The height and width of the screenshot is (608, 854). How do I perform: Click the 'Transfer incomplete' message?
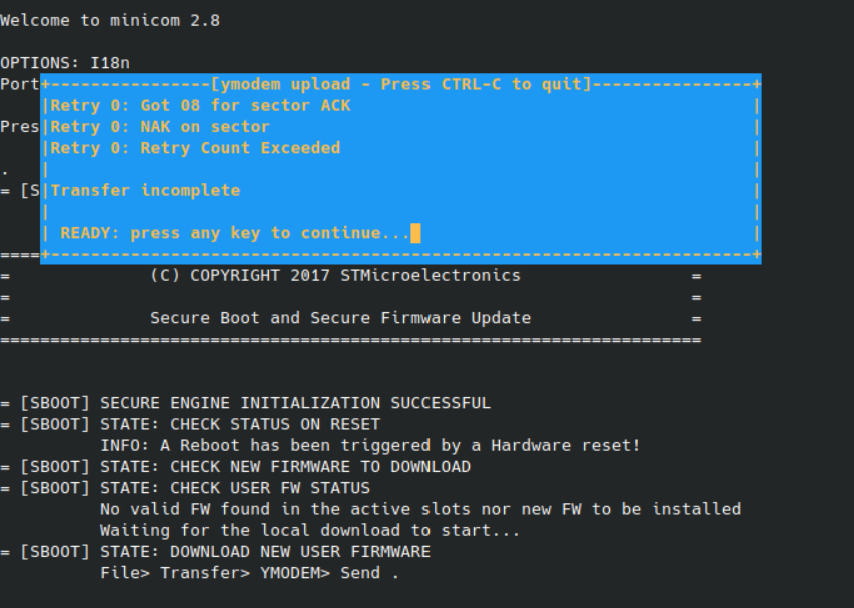pos(145,190)
